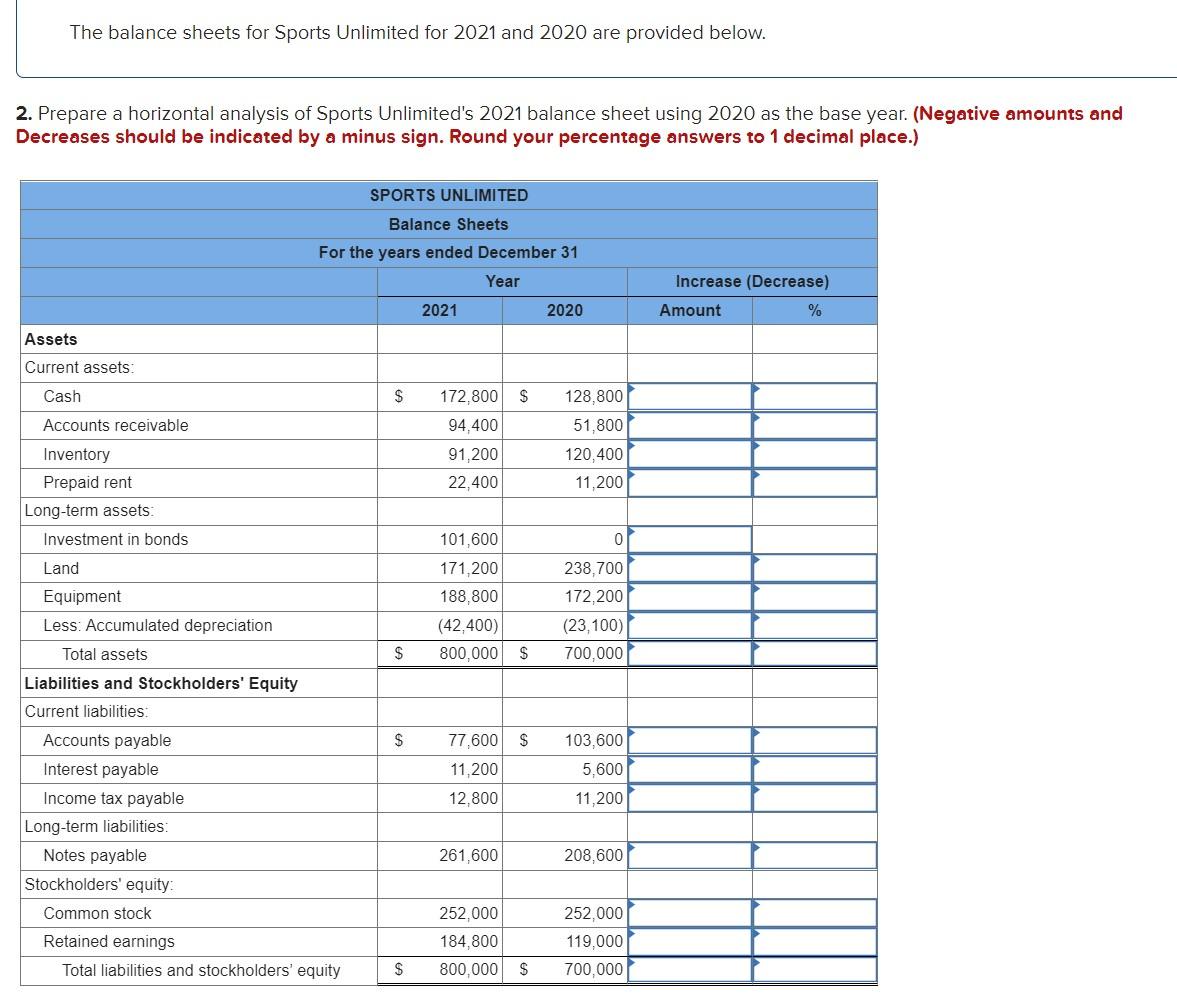Screen dimensions: 1177x1005
Task: Click the Amount field for Equipment
Action: pyautogui.click(x=688, y=596)
